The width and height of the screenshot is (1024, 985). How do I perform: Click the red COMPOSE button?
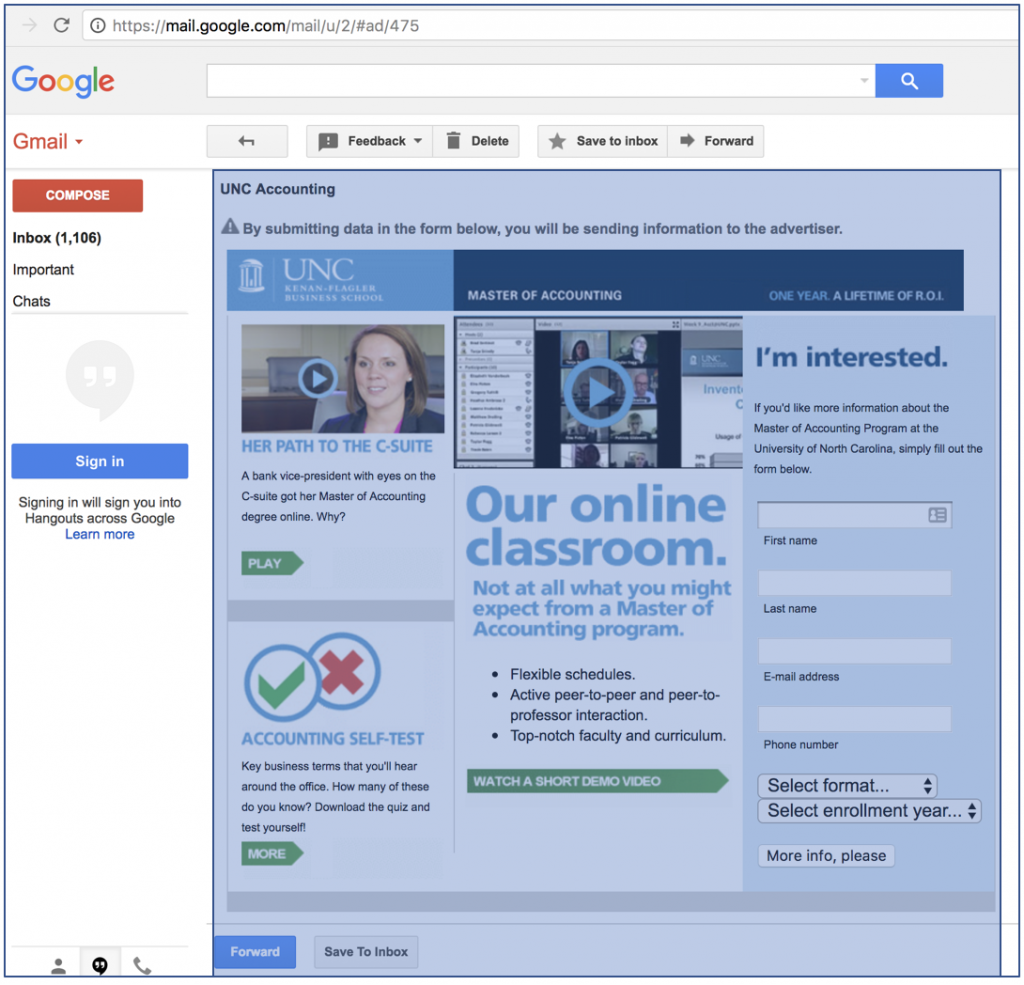(x=77, y=196)
